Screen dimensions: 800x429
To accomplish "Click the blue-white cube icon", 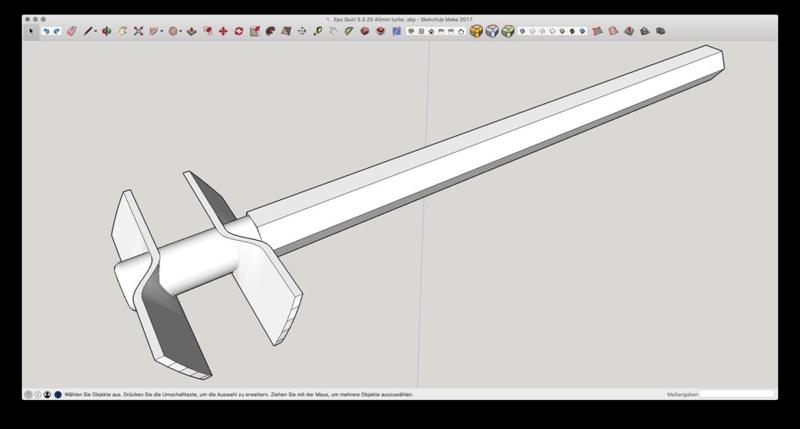I will pyautogui.click(x=492, y=31).
